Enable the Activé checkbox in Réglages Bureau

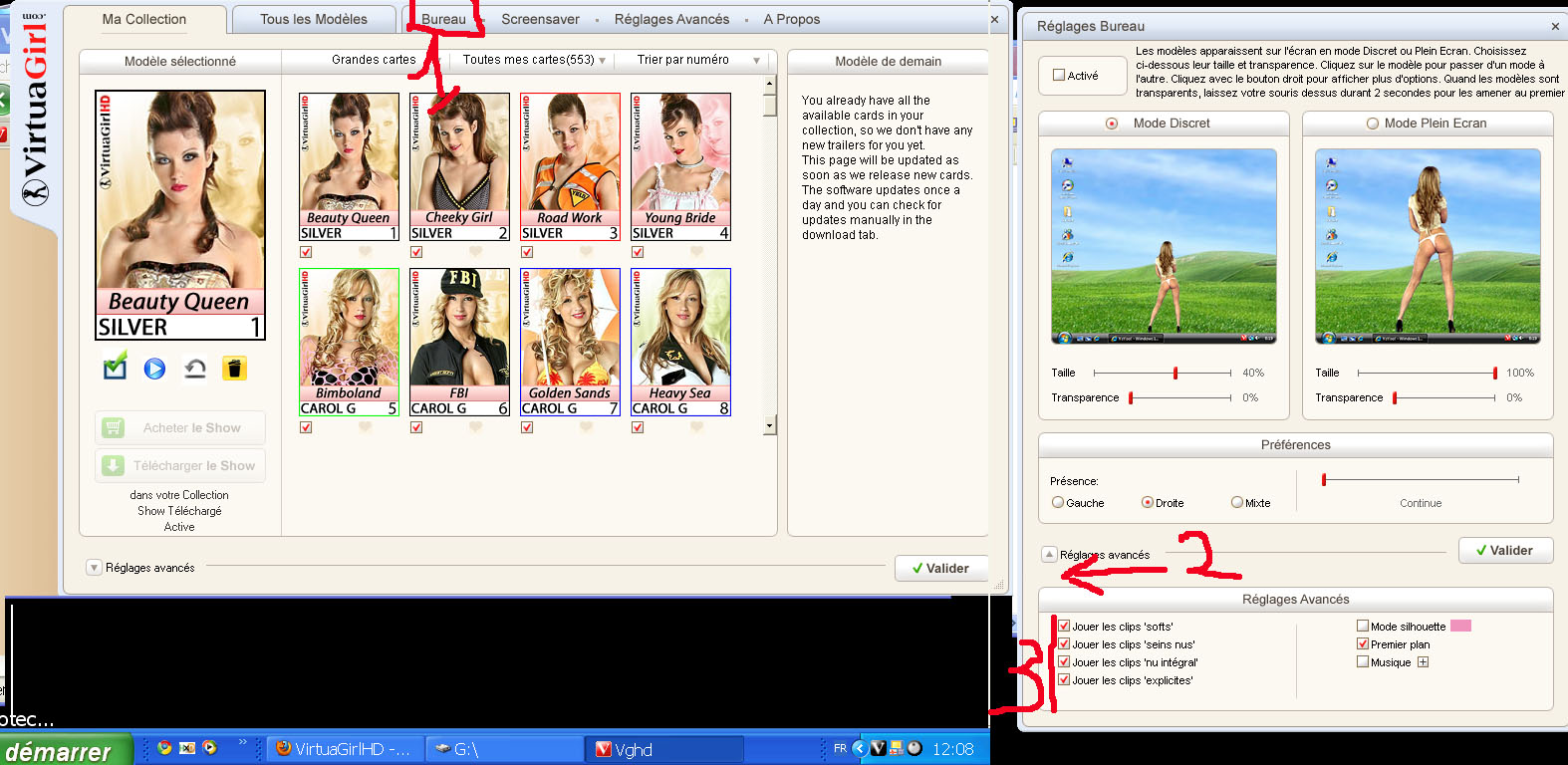pos(1059,75)
